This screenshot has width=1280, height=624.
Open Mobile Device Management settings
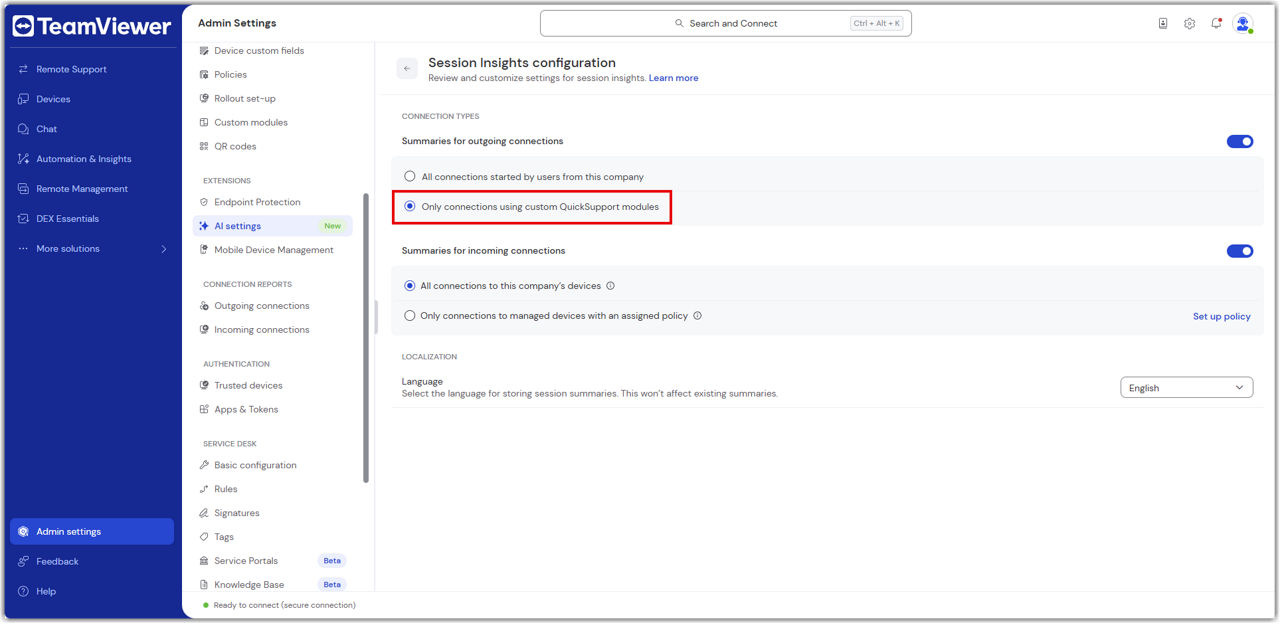tap(272, 250)
